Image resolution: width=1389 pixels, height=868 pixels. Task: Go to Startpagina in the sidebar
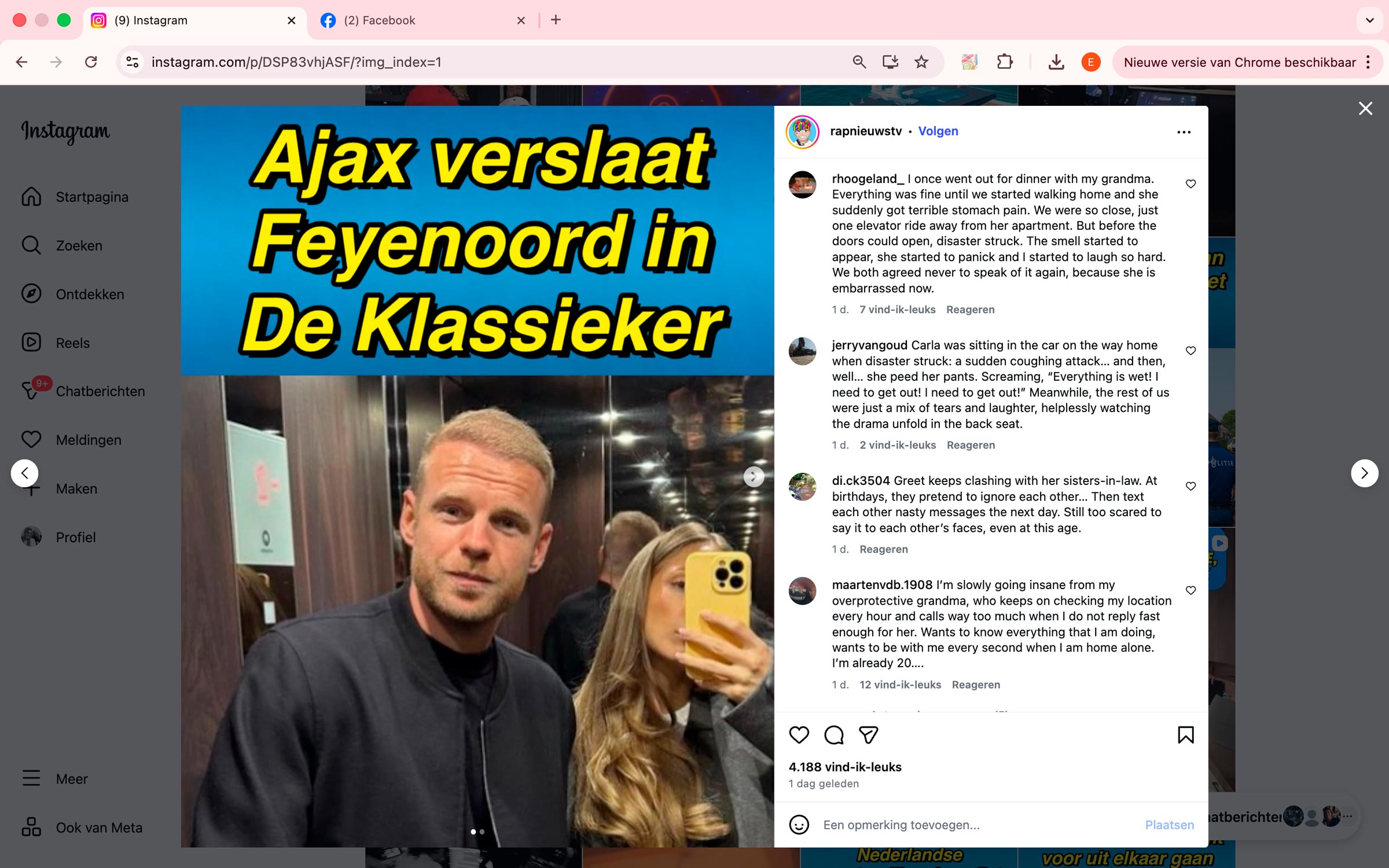point(75,197)
